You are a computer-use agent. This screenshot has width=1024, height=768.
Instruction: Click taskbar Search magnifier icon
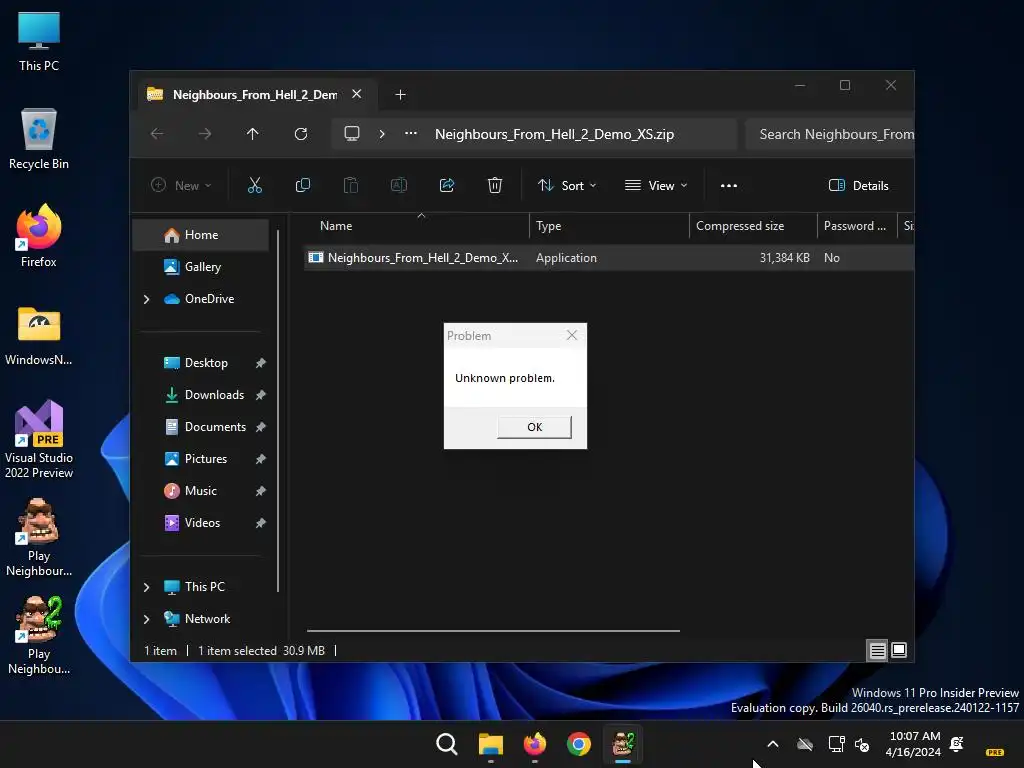[447, 744]
